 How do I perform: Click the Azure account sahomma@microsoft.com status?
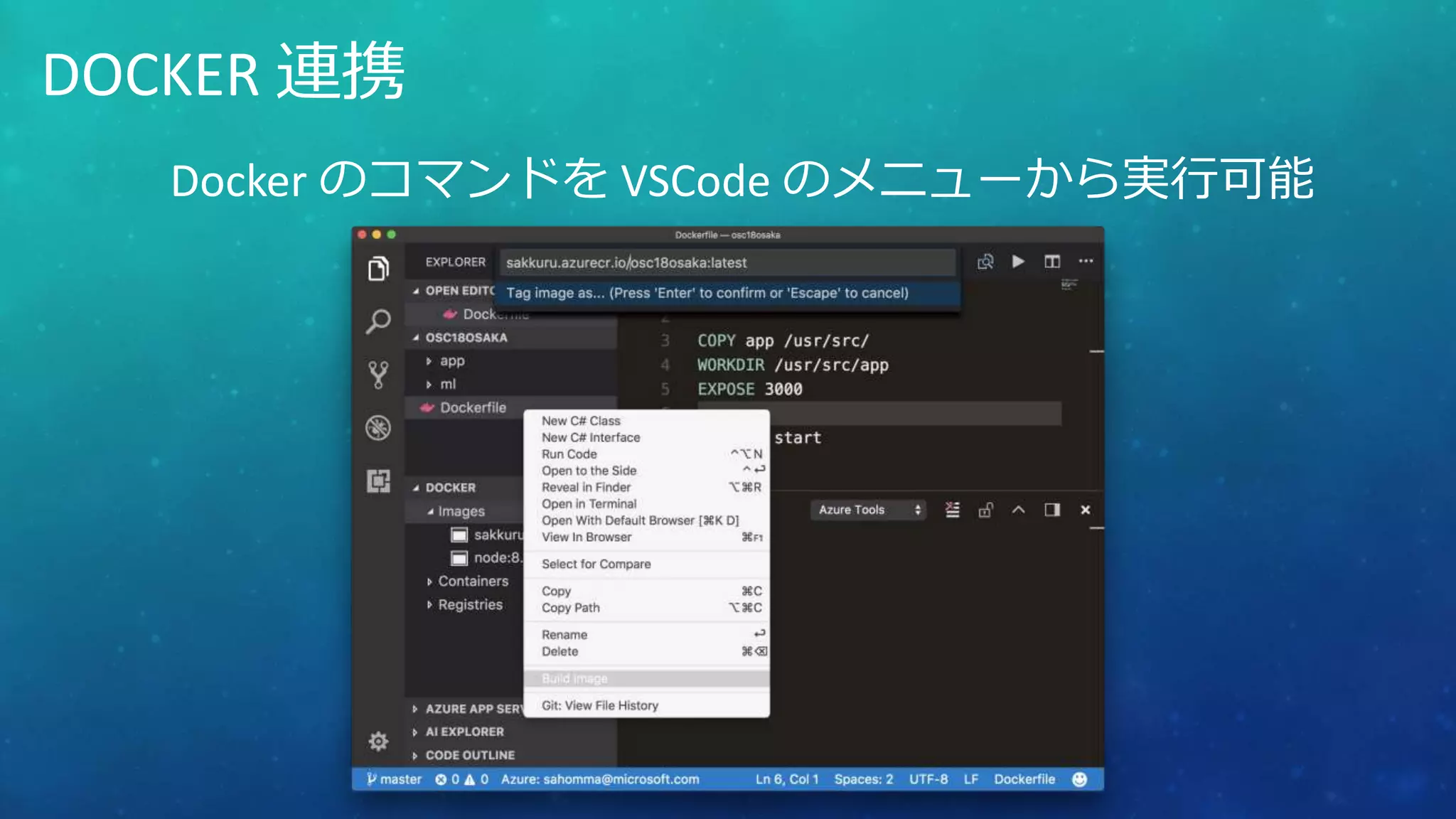pos(600,779)
